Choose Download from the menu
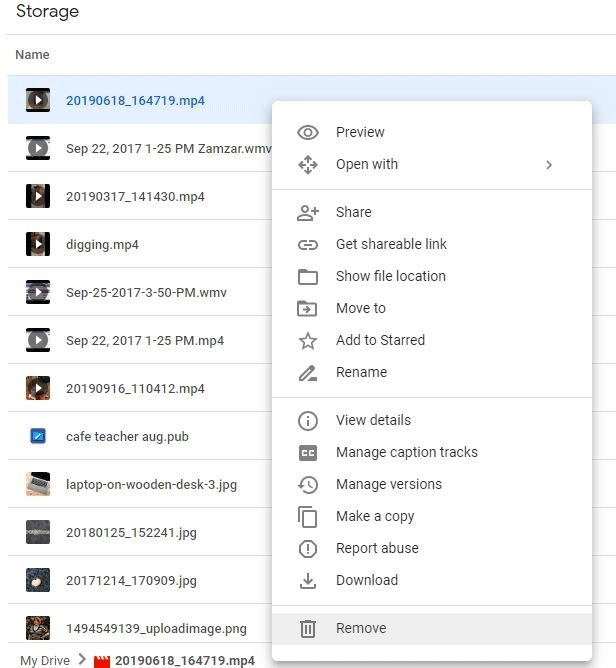The height and width of the screenshot is (668, 616). (432, 580)
